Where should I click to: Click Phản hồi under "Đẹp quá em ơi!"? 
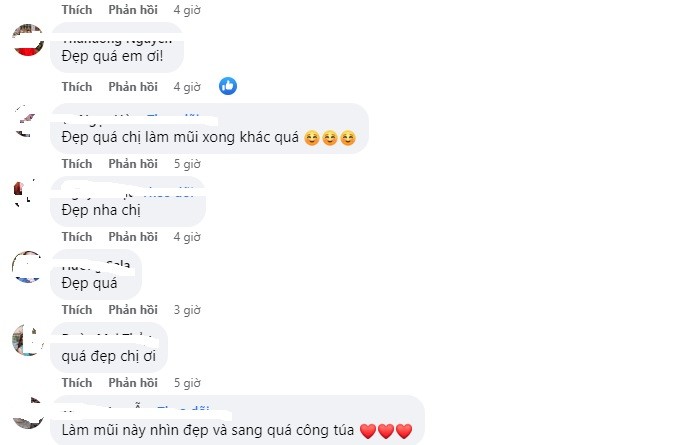click(133, 87)
